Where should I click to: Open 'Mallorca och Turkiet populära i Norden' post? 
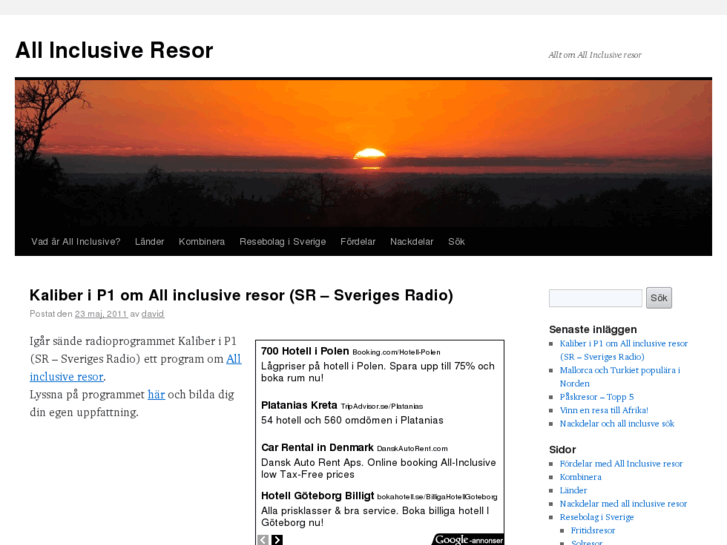tap(620, 377)
